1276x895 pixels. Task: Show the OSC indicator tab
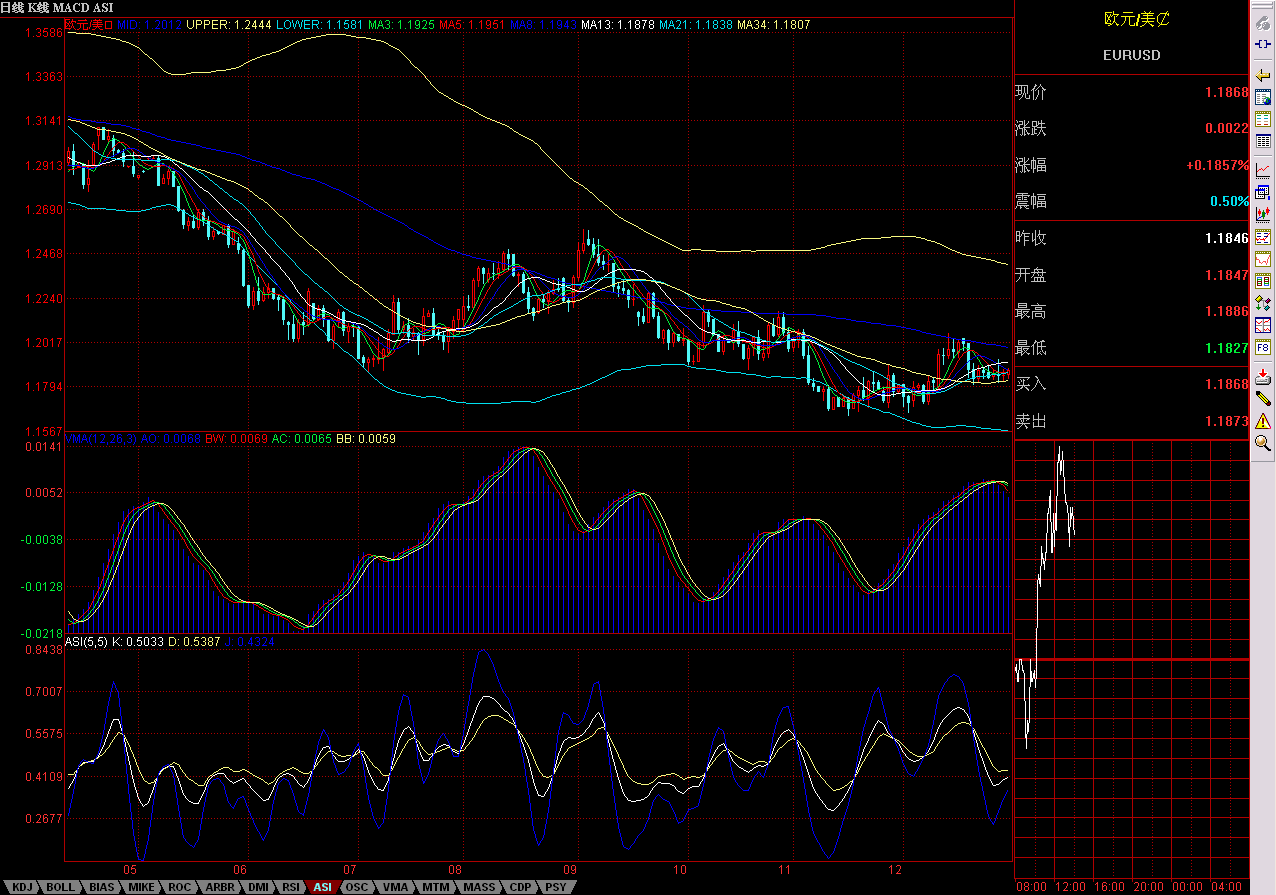coord(356,887)
